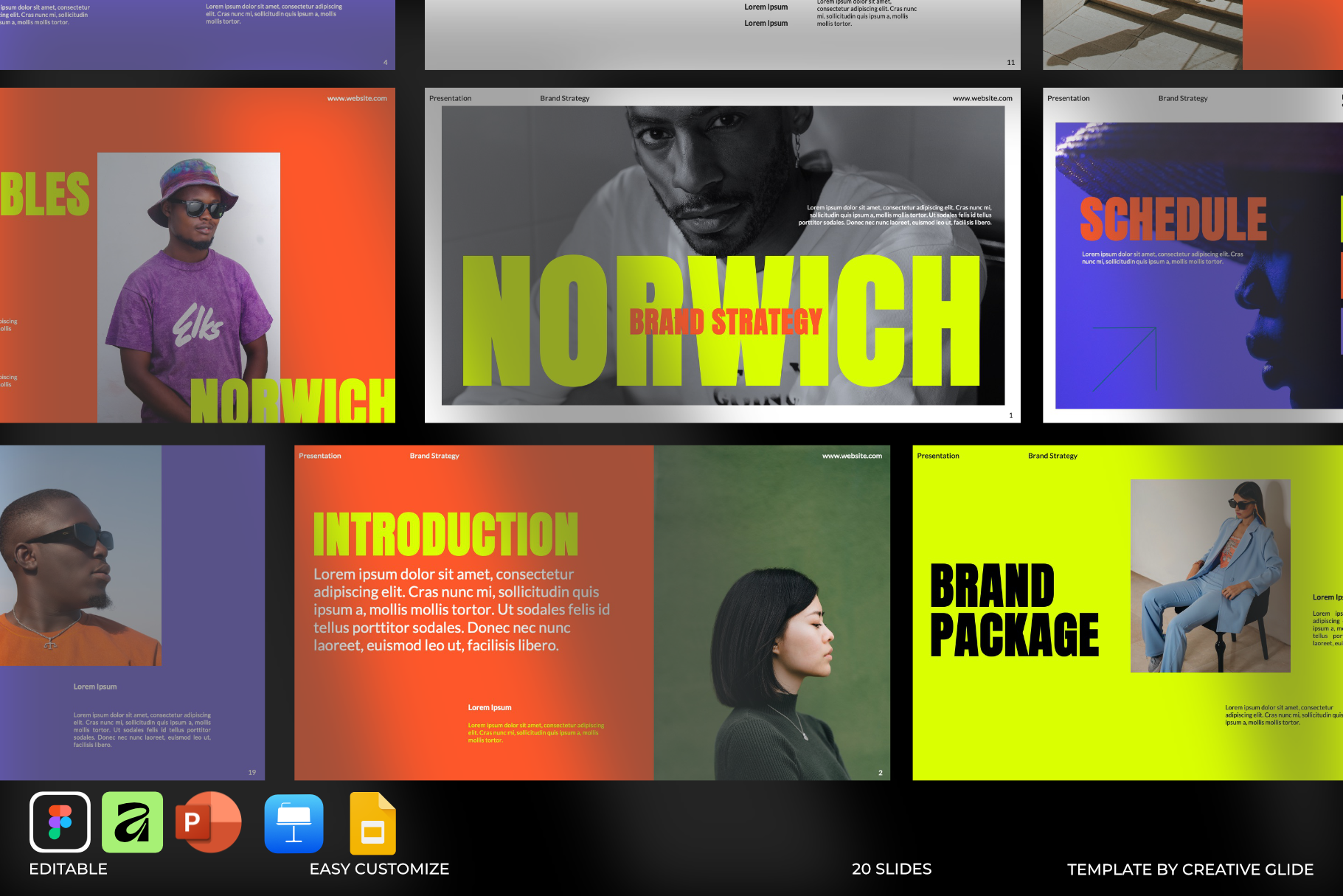Click the Google Slides app icon

(372, 823)
